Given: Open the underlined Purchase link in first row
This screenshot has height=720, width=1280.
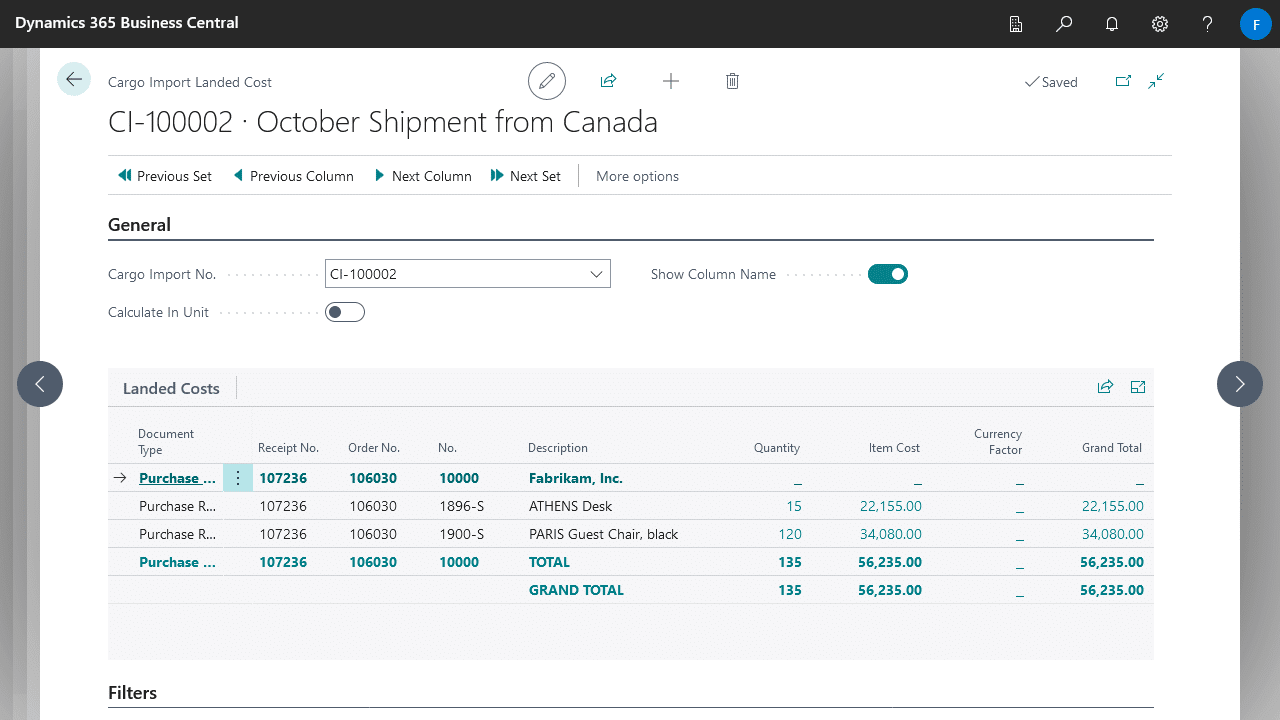Looking at the screenshot, I should [x=177, y=478].
